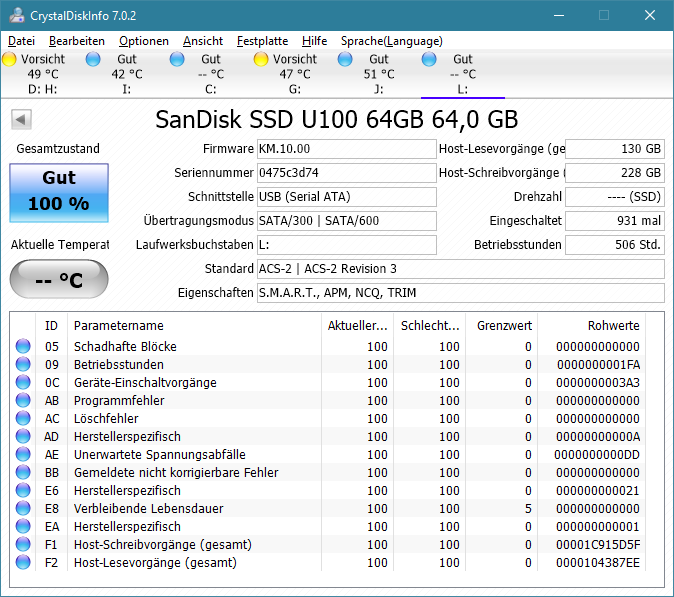
Task: Click raw value 0000104387EE
Action: [x=598, y=563]
